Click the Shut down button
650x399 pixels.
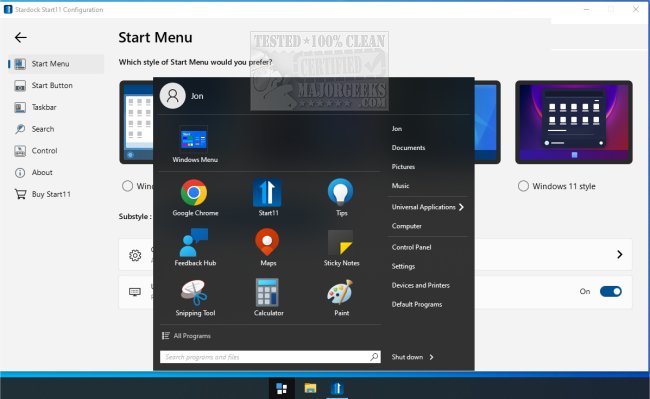click(407, 357)
